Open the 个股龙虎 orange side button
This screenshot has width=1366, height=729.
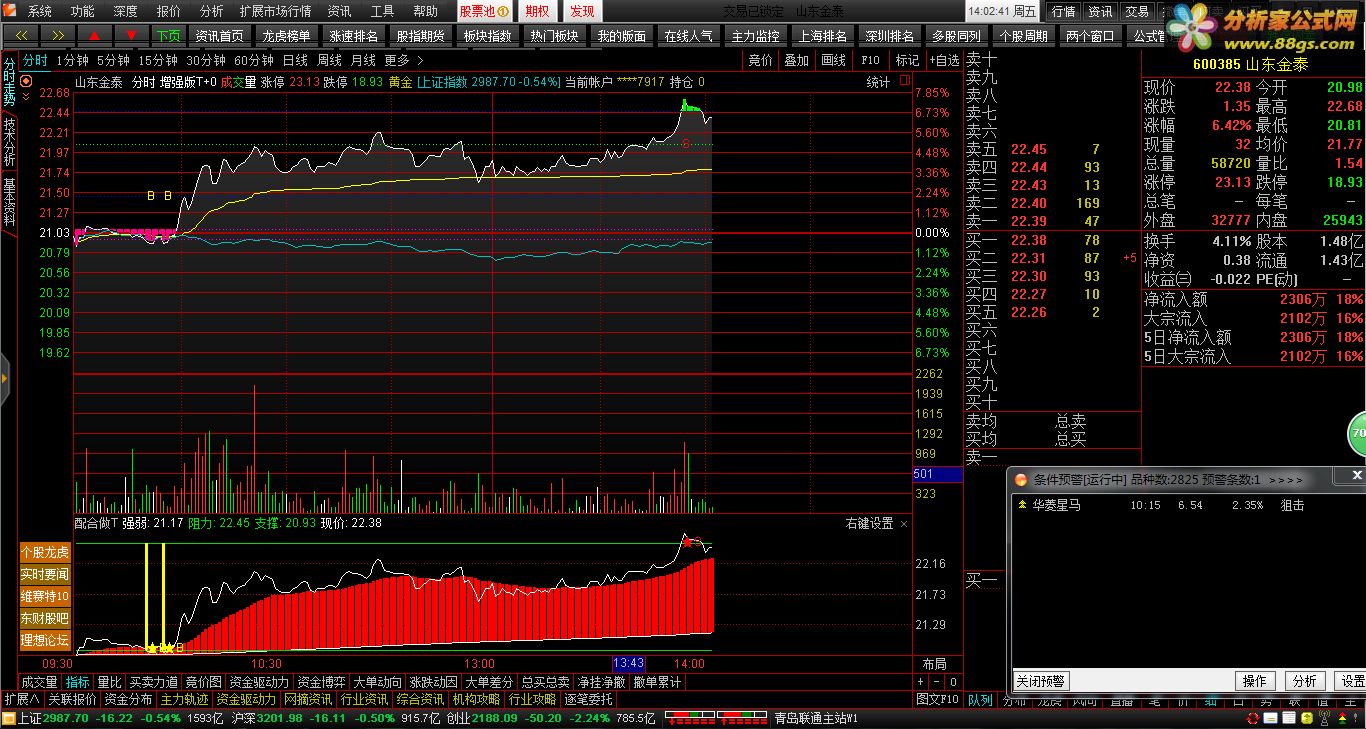[x=45, y=552]
